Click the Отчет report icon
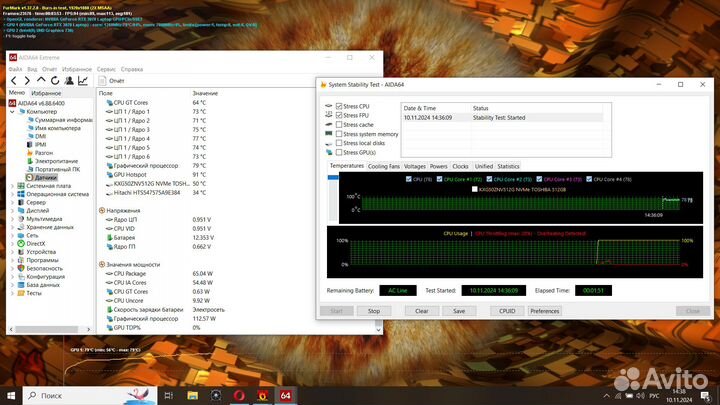The image size is (720, 405). 102,81
